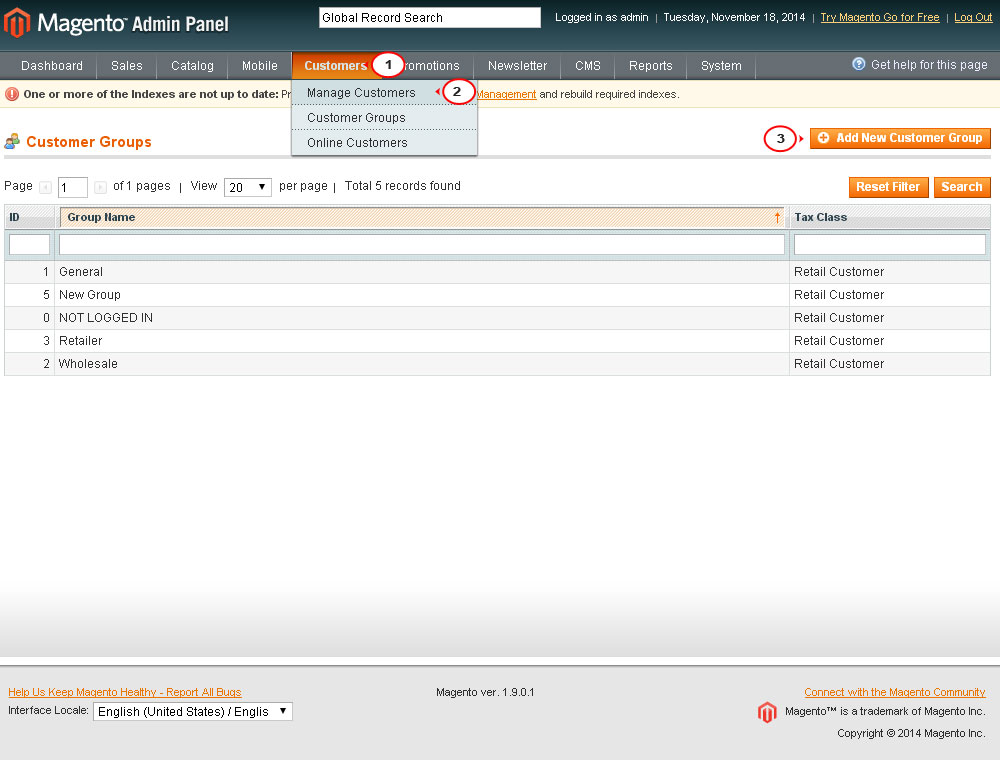1000x760 pixels.
Task: Open the per-page View dropdown
Action: click(247, 187)
